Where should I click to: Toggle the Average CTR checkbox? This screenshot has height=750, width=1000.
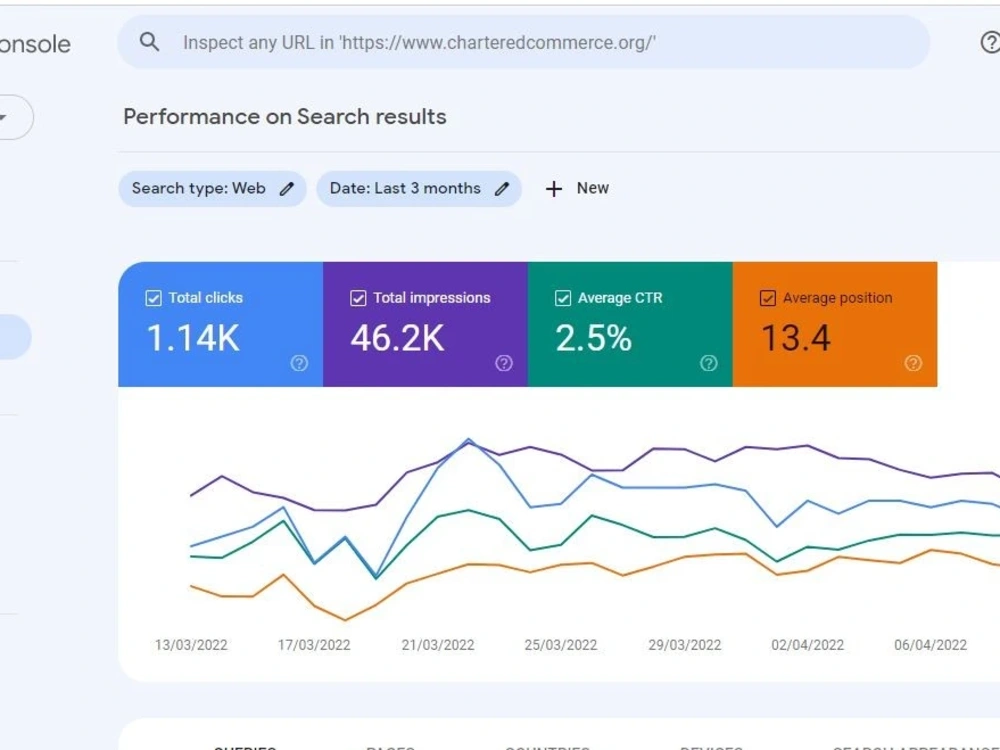tap(562, 298)
